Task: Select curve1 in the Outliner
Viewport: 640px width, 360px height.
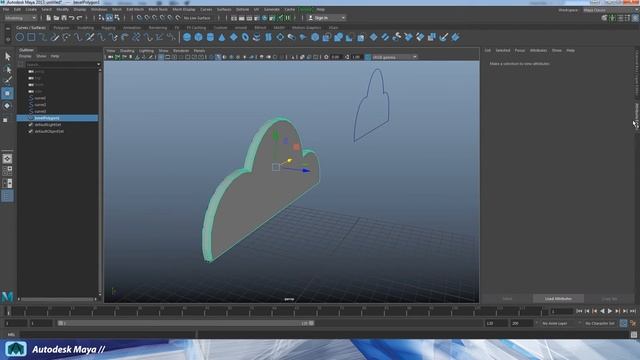Action: [x=40, y=98]
